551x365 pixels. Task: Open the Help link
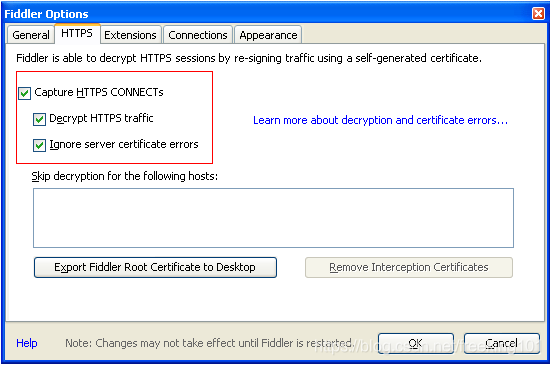point(27,343)
